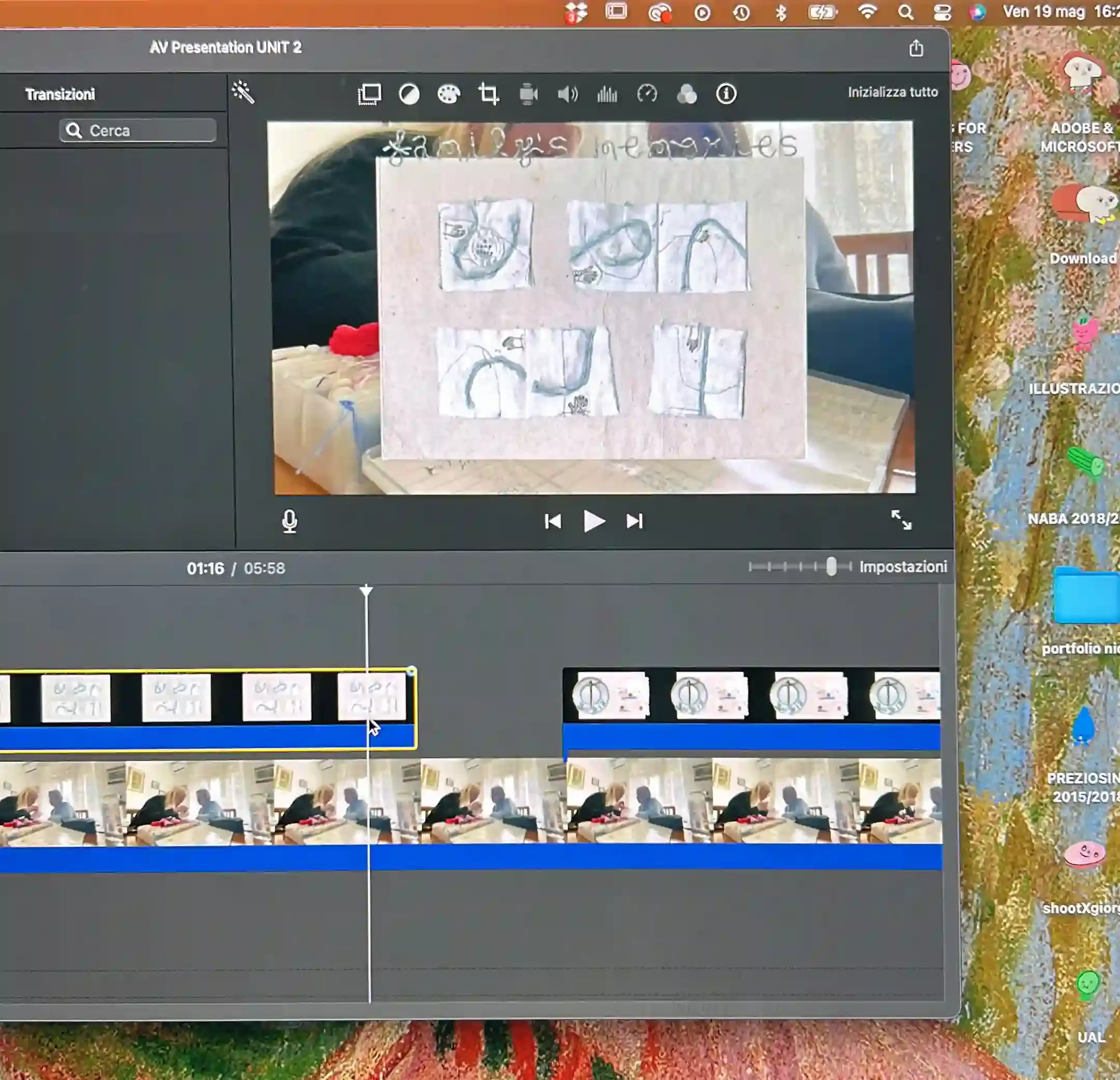Open the Wi-Fi menu bar icon
The height and width of the screenshot is (1080, 1120).
click(x=867, y=11)
